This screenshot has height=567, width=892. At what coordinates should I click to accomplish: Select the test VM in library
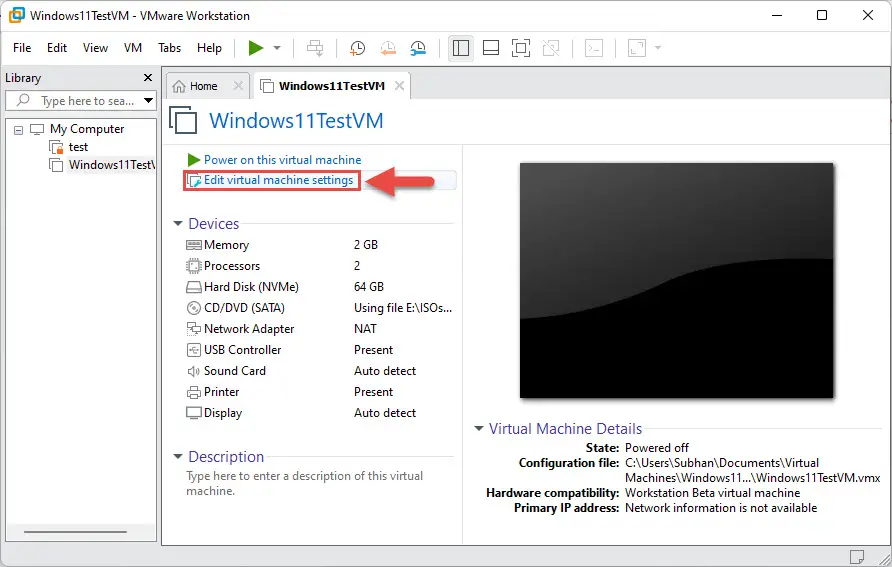pos(78,147)
